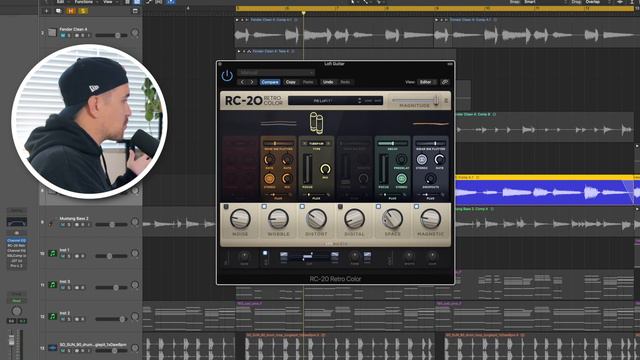This screenshot has height=360, width=640.
Task: Click the Digital large knob
Action: coord(354,219)
